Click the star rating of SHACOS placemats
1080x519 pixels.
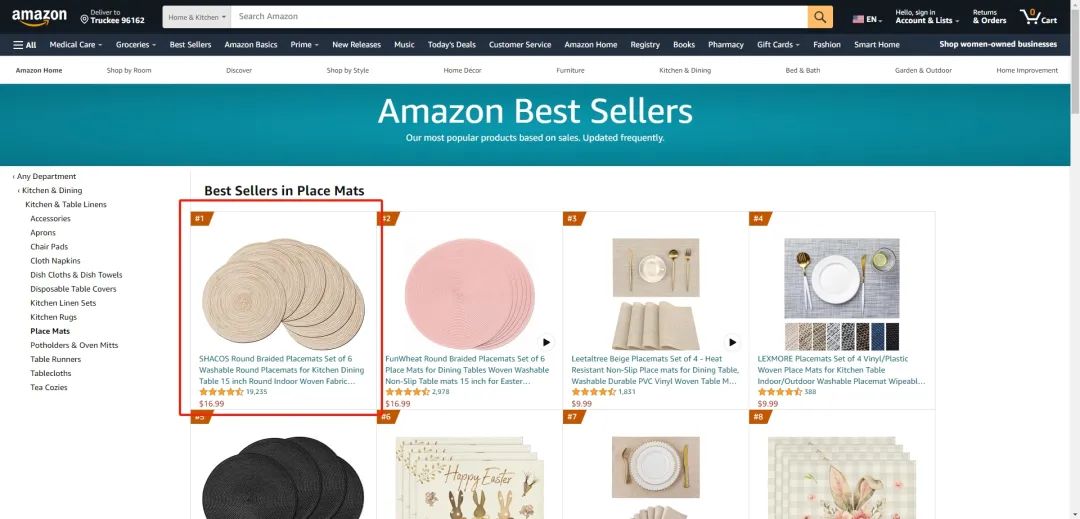(221, 392)
